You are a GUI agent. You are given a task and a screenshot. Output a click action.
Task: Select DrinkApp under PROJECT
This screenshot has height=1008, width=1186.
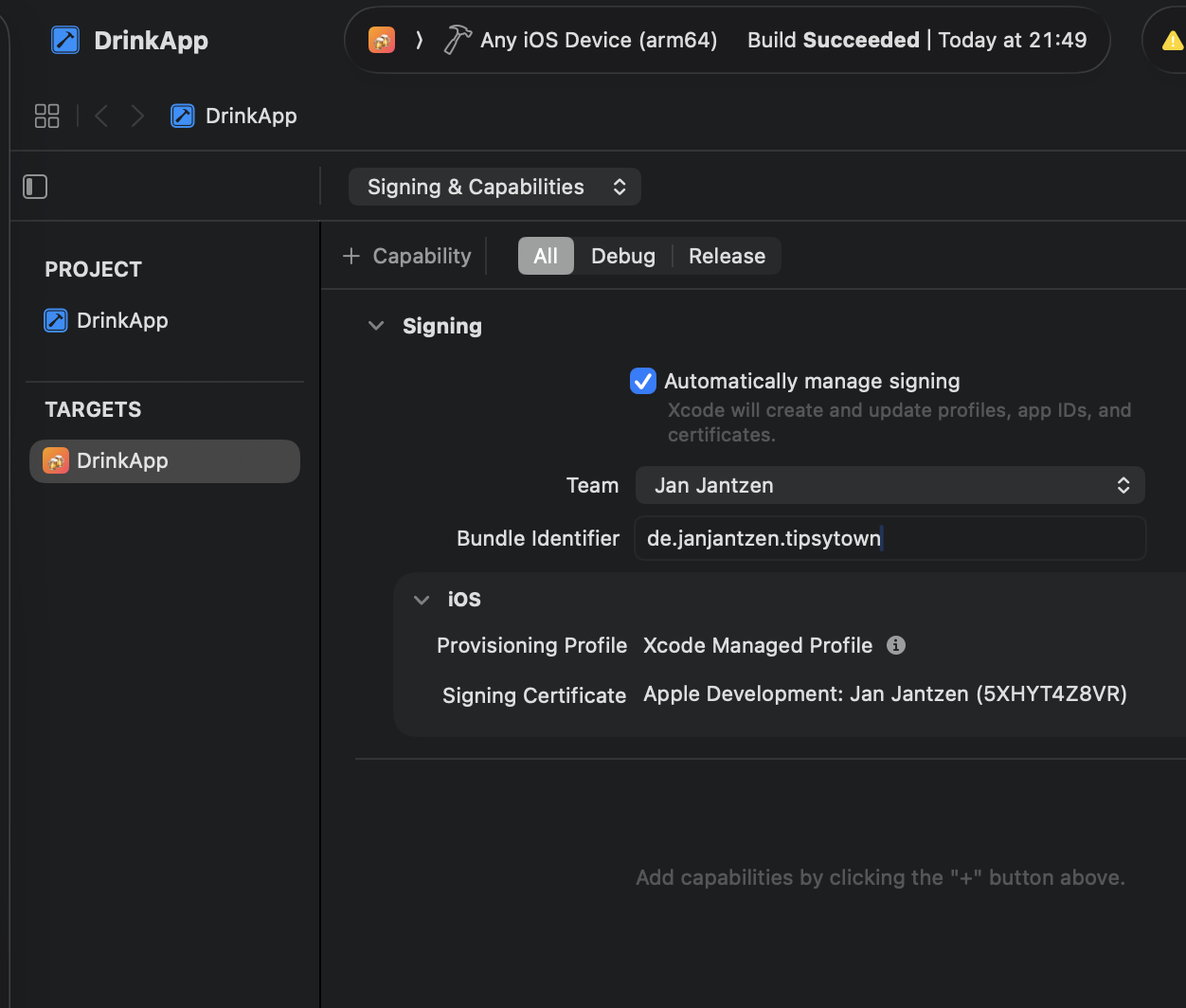[x=106, y=320]
